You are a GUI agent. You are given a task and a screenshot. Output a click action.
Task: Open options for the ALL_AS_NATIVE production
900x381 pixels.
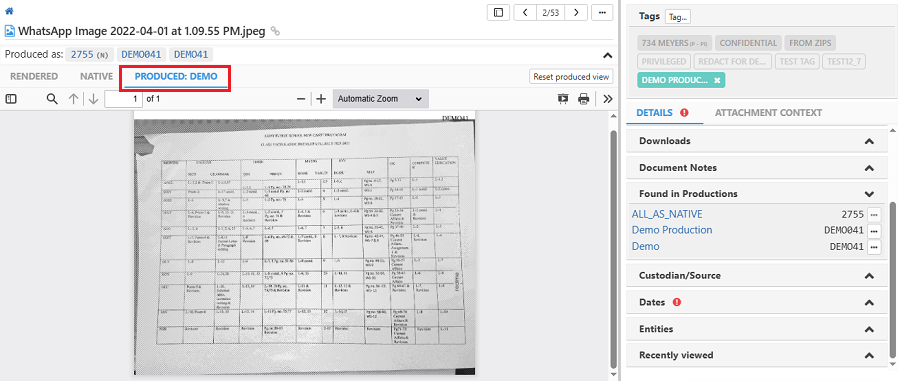(874, 215)
